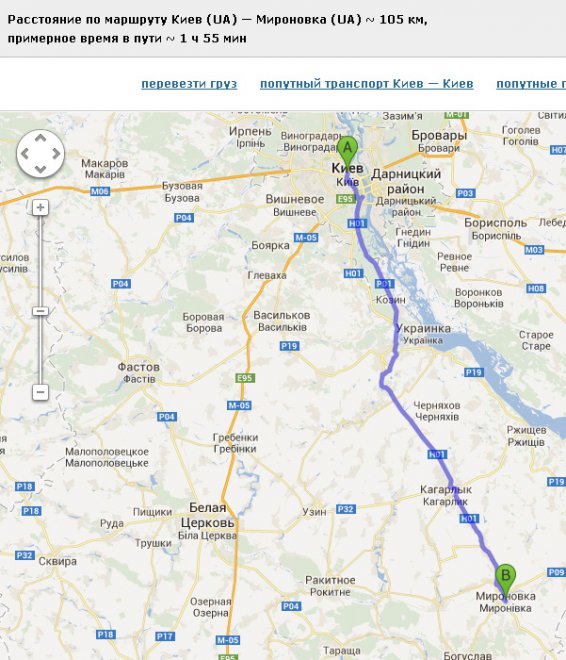This screenshot has width=566, height=660.
Task: Click the P32 road badge near Узин
Action: tap(346, 509)
